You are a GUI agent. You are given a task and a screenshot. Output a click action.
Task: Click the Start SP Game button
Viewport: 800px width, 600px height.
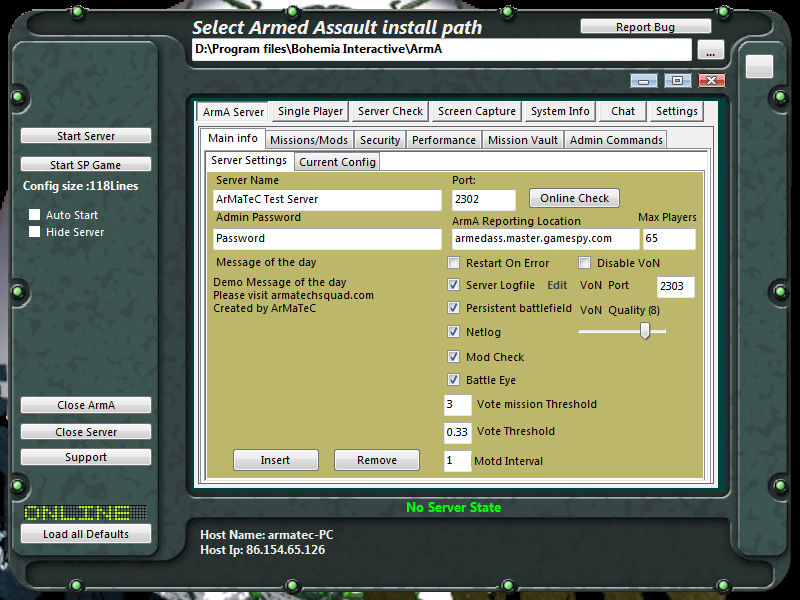[86, 165]
